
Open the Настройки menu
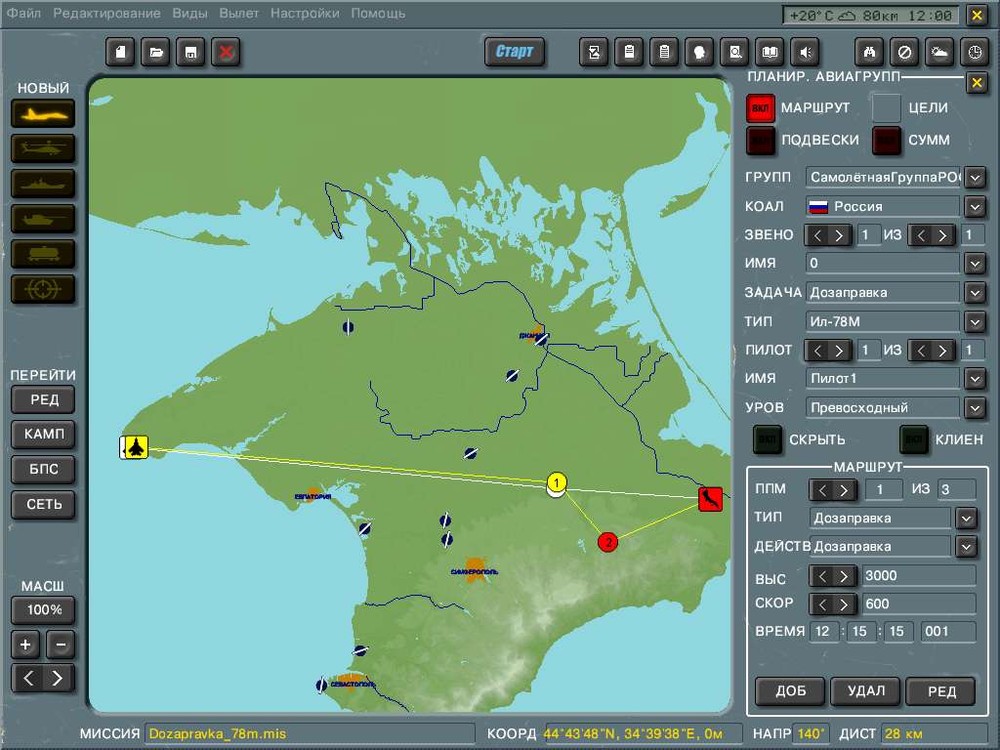[x=304, y=13]
